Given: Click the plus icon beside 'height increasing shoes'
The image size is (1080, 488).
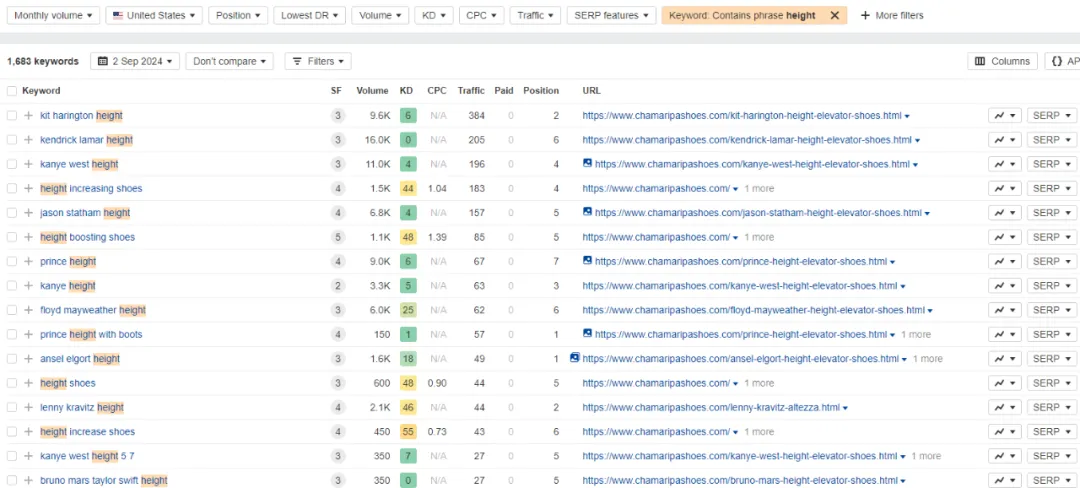Looking at the screenshot, I should coord(29,189).
